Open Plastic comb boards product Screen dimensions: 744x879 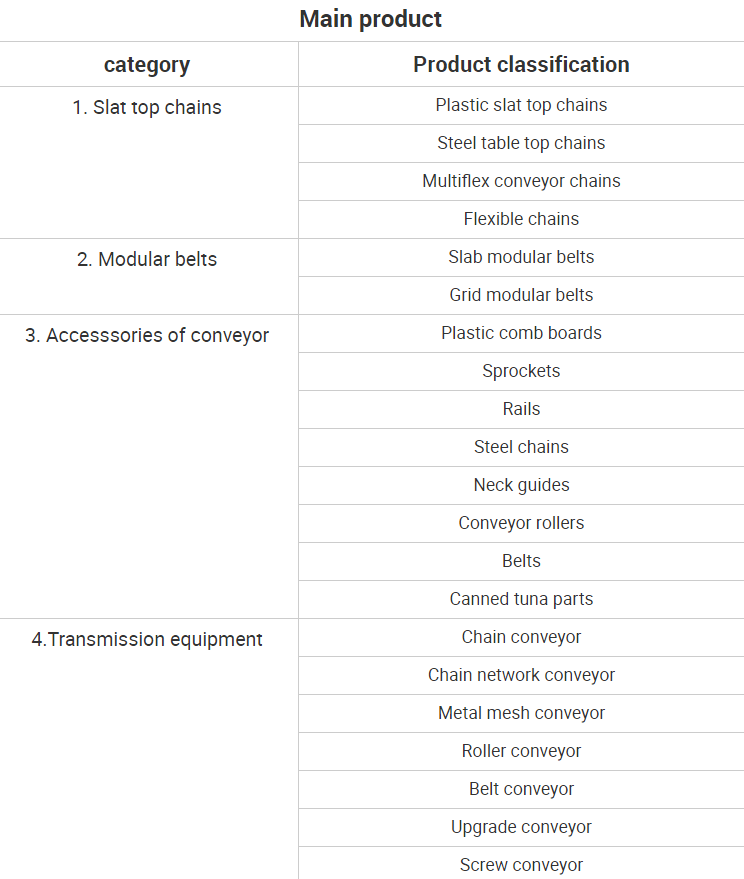pos(521,333)
